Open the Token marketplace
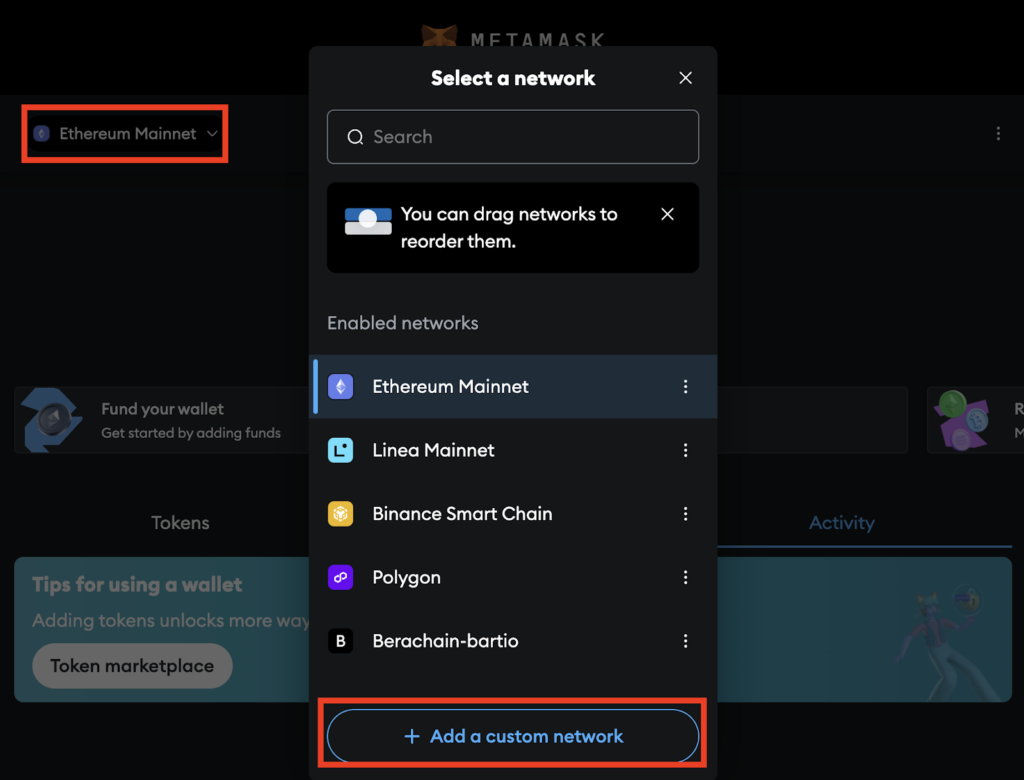The width and height of the screenshot is (1024, 780). (131, 665)
